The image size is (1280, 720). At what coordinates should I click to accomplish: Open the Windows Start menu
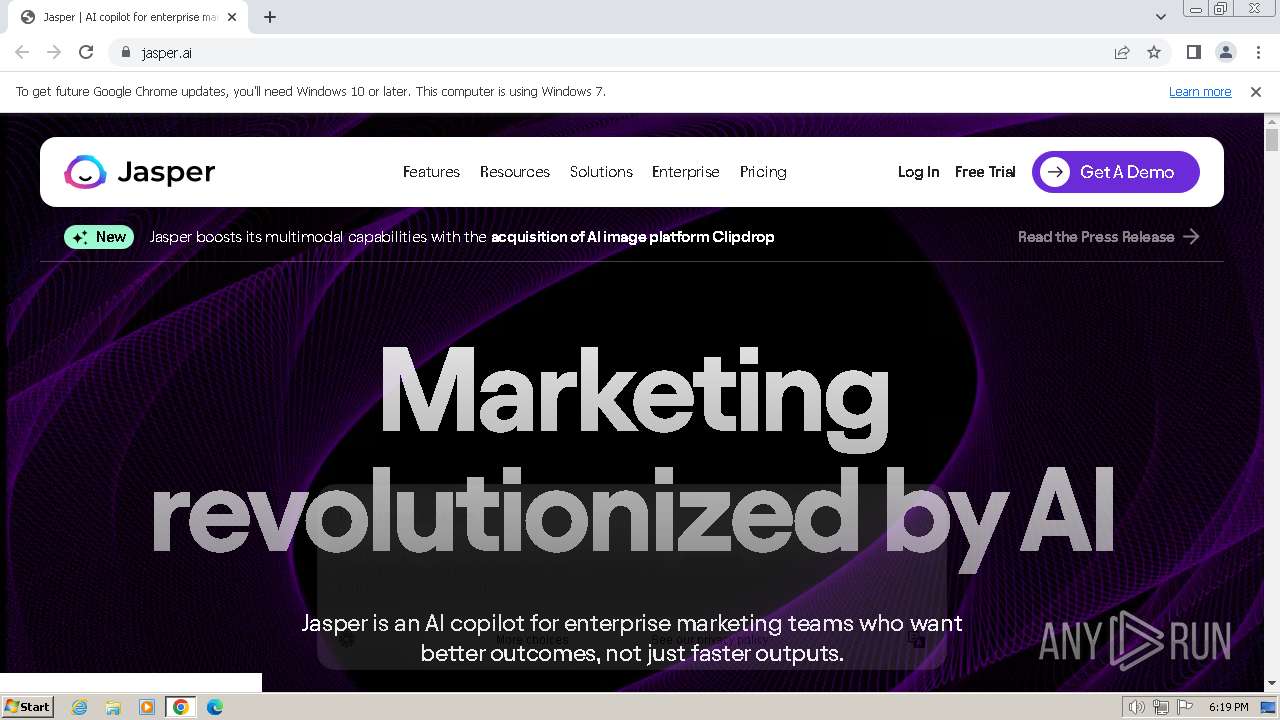(28, 707)
